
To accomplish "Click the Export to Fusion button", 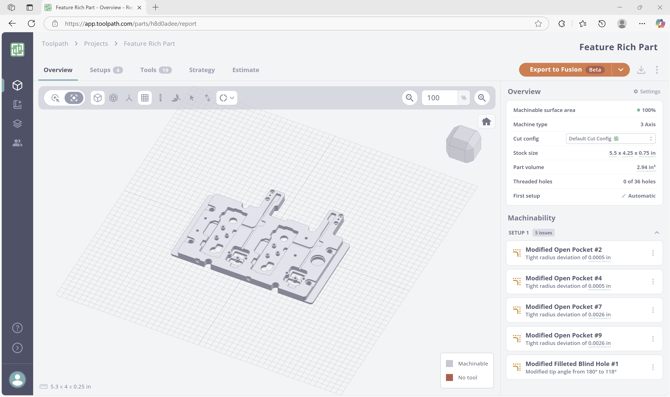I will point(565,70).
